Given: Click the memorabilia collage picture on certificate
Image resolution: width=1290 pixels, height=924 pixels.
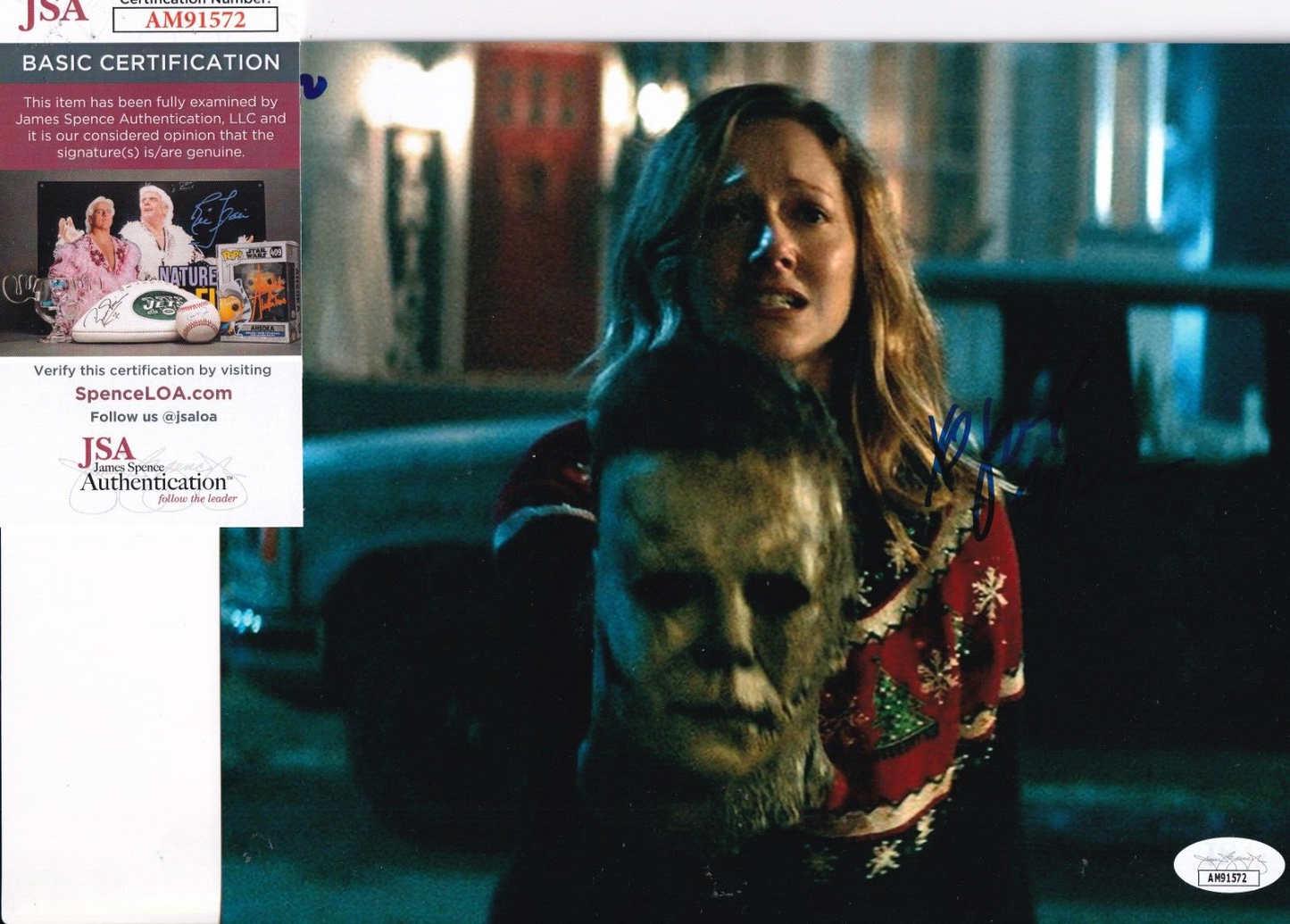Looking at the screenshot, I should (x=150, y=262).
